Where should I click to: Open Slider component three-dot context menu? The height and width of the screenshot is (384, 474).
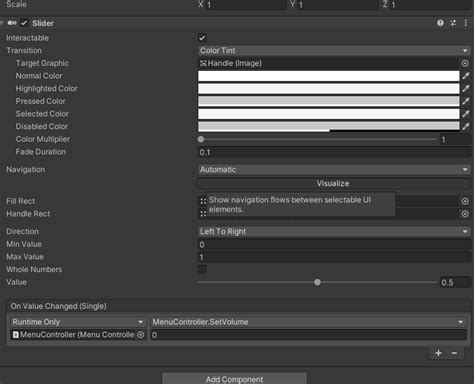coord(465,23)
